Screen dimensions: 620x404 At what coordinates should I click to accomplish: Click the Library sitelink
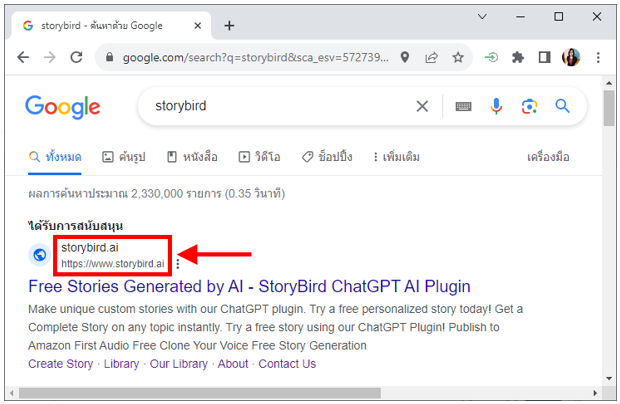(x=121, y=364)
